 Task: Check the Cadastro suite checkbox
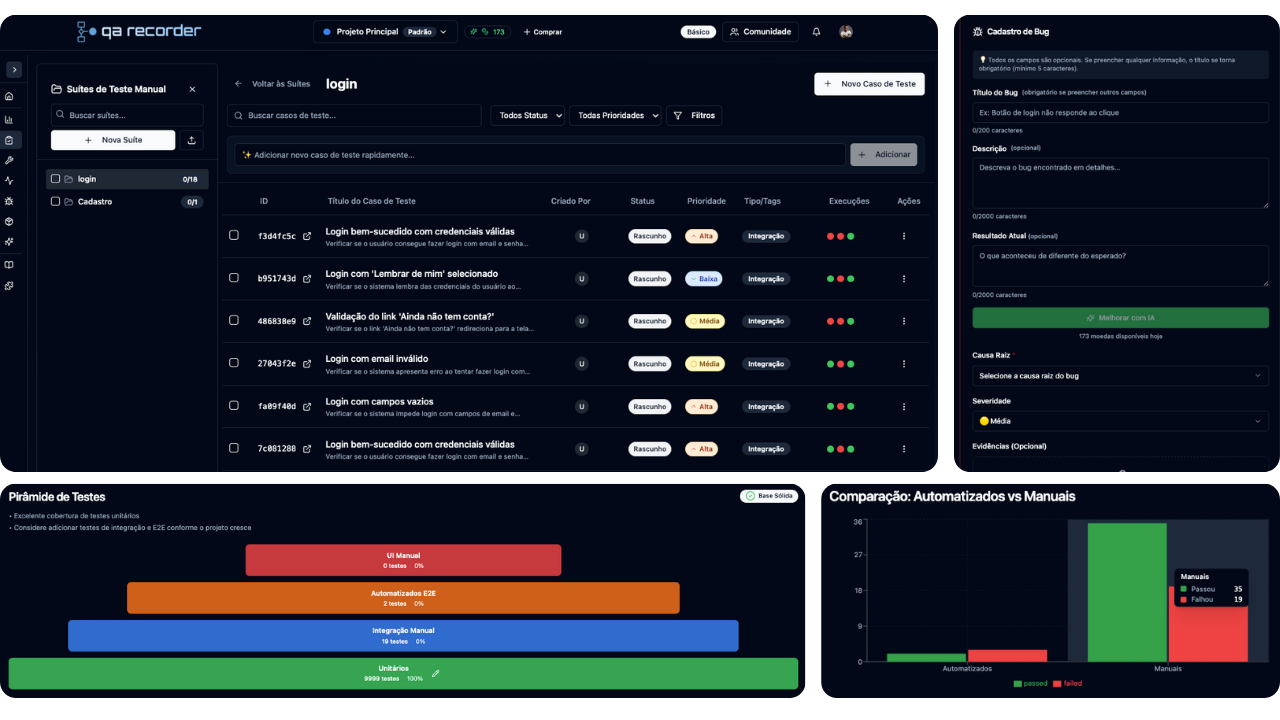(x=56, y=201)
